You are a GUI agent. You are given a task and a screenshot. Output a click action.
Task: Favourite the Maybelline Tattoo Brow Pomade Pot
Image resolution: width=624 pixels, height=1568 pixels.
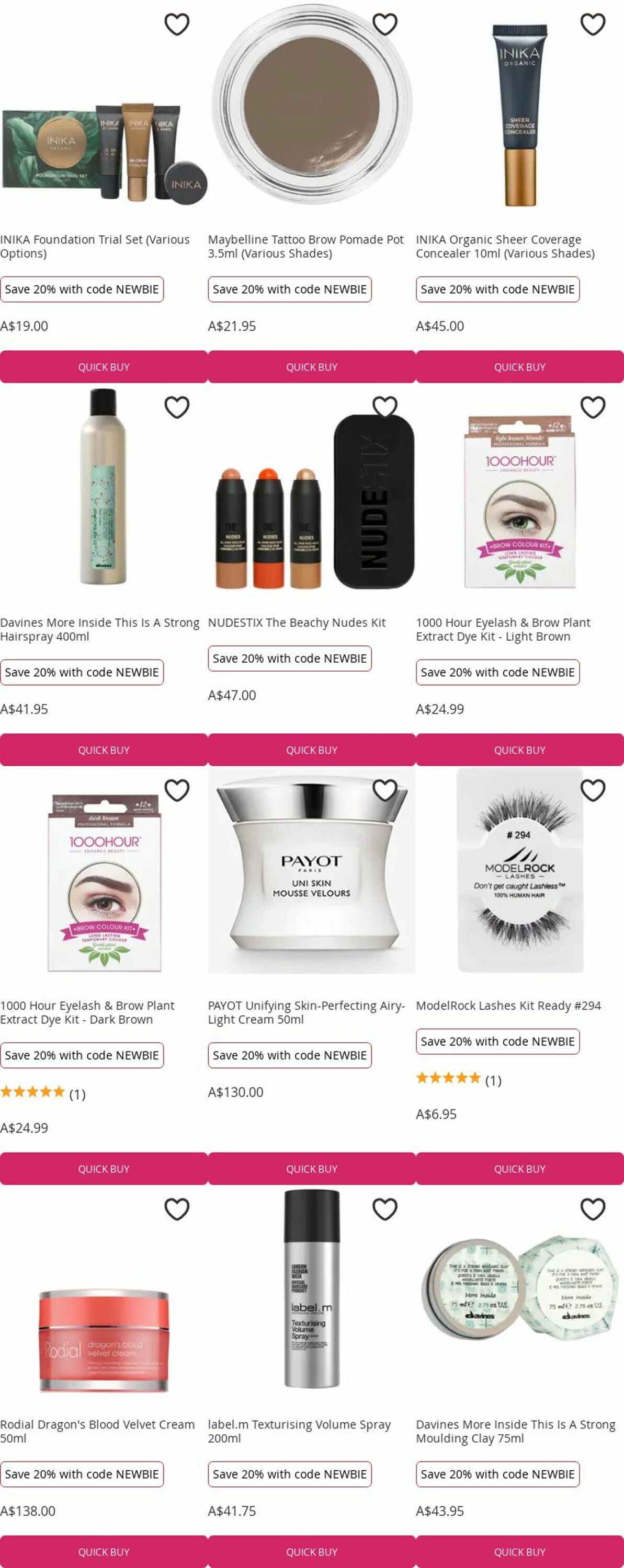[x=384, y=25]
